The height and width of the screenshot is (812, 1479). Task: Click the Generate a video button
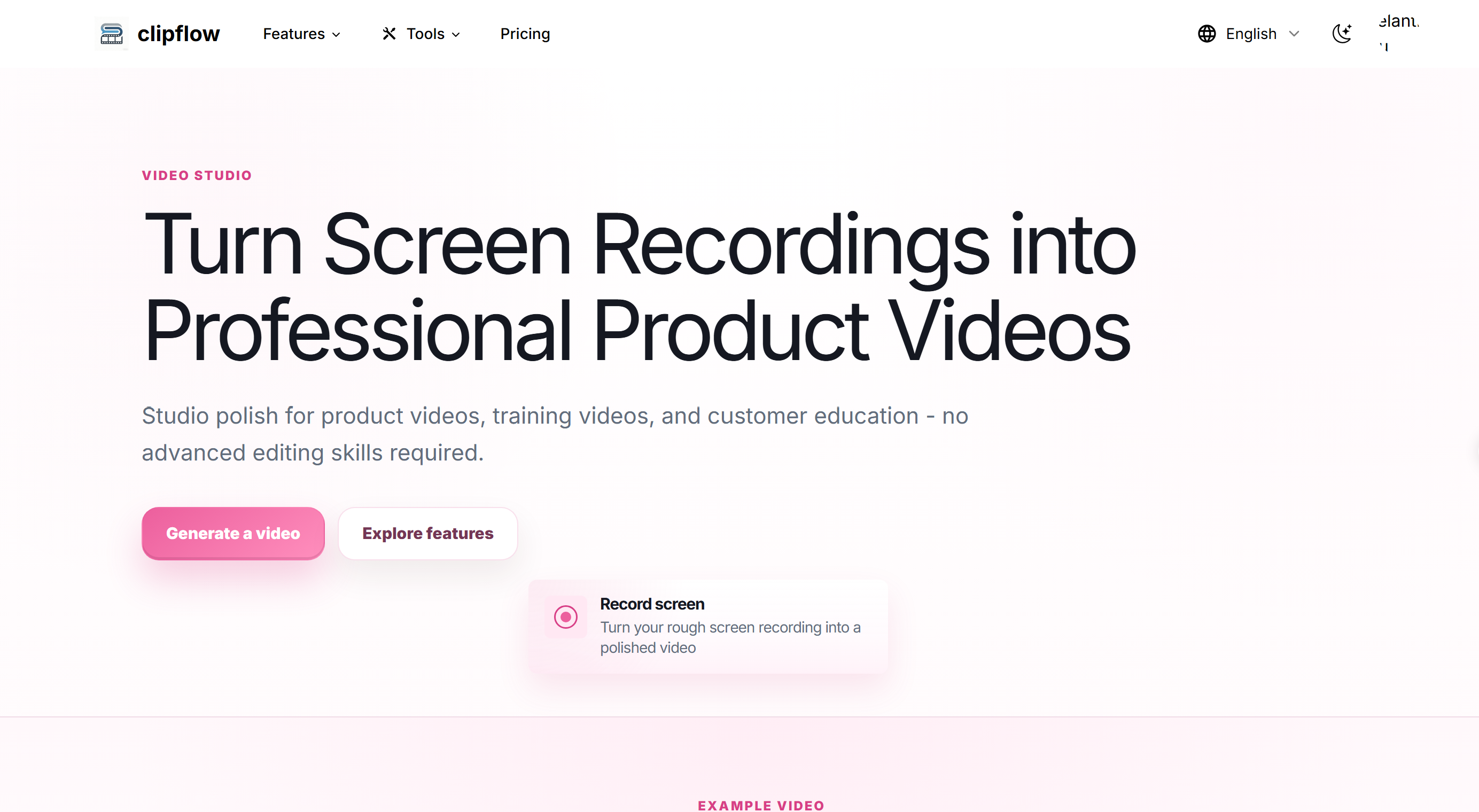(233, 533)
